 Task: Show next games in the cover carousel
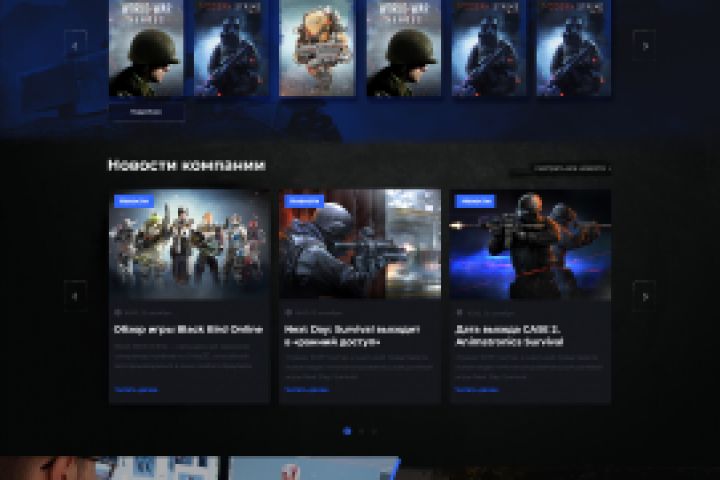coord(644,45)
